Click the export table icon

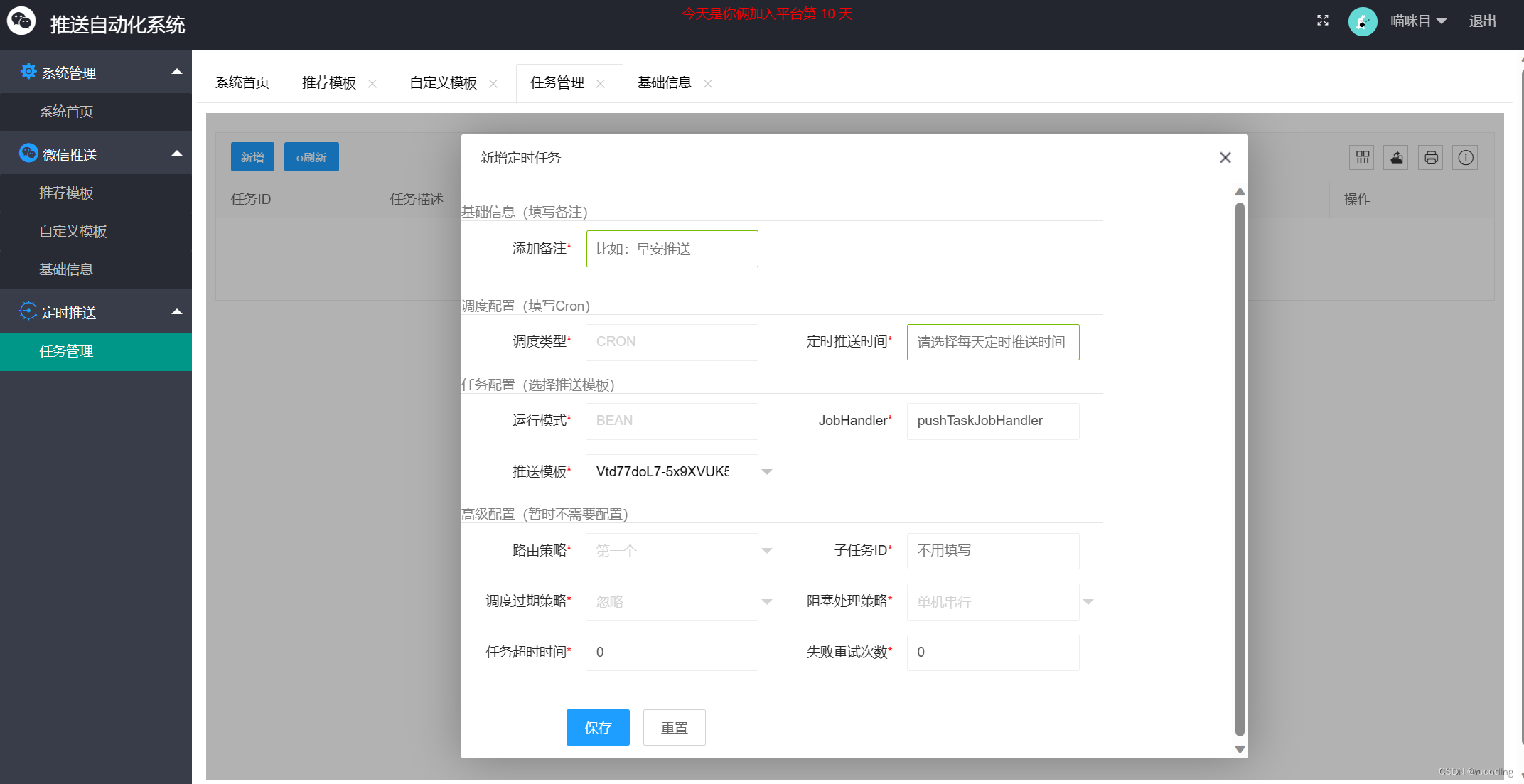point(1396,157)
